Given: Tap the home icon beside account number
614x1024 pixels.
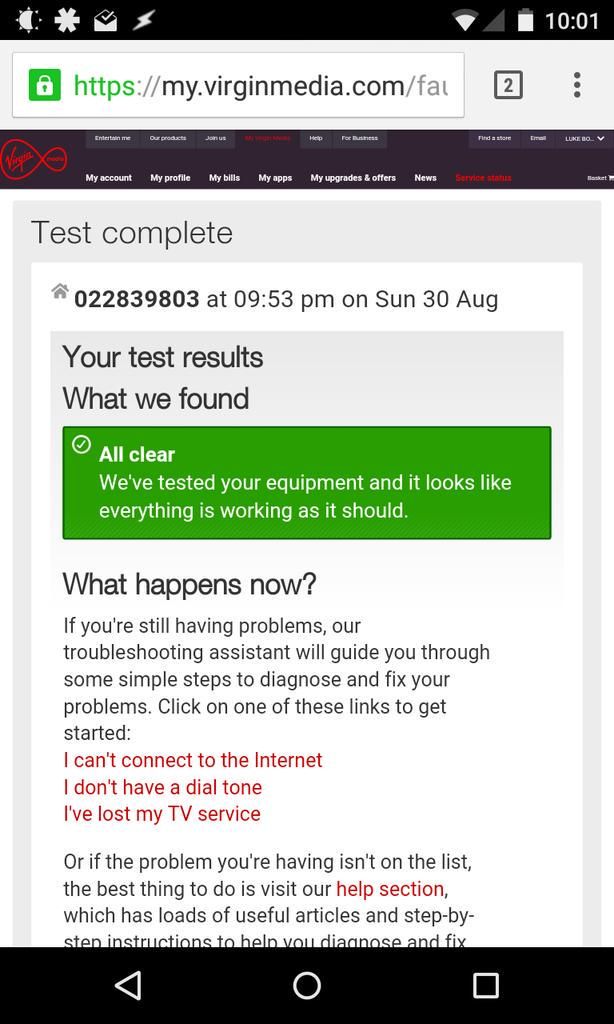Looking at the screenshot, I should point(59,291).
